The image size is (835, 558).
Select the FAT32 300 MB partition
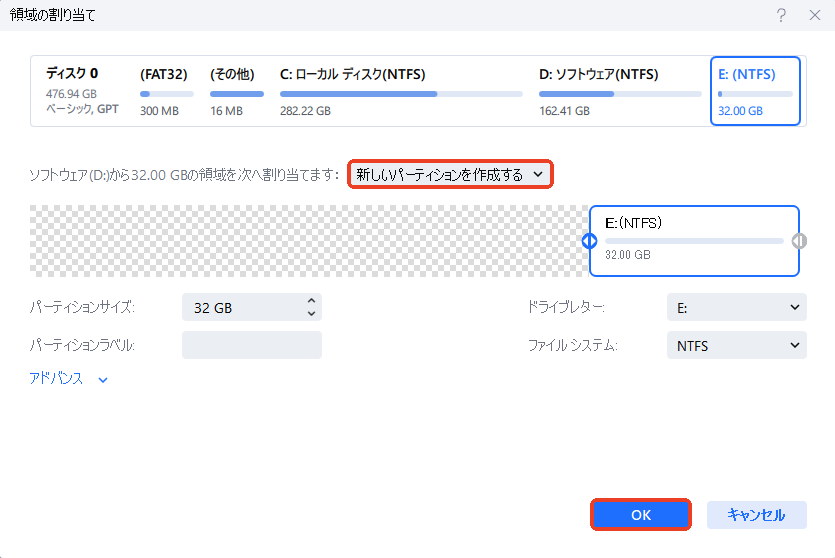[x=164, y=92]
